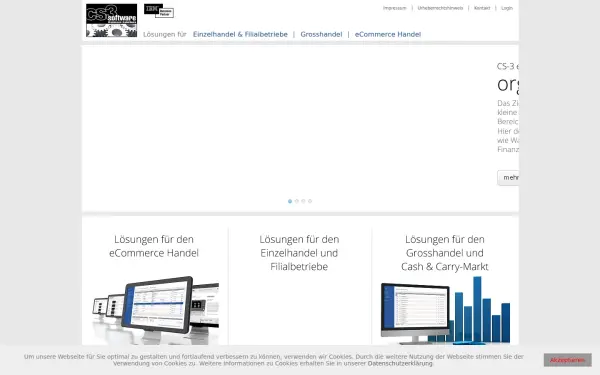Select the fourth slider pagination dot
The width and height of the screenshot is (600, 375).
[x=310, y=201]
